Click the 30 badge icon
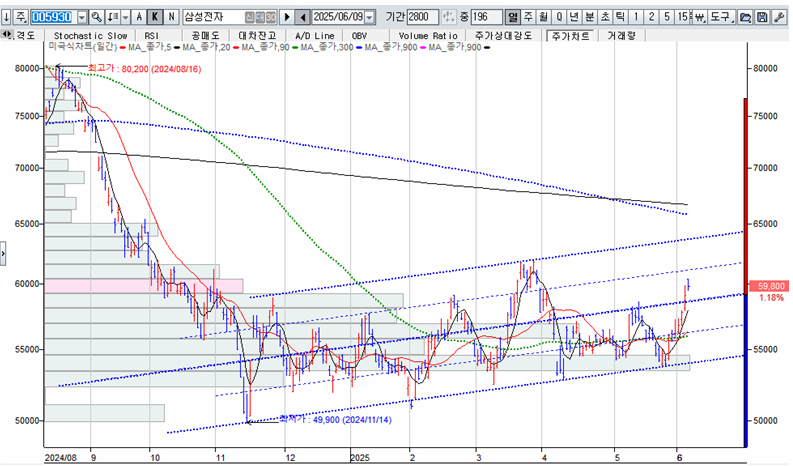This screenshot has height=466, width=793. (271, 18)
